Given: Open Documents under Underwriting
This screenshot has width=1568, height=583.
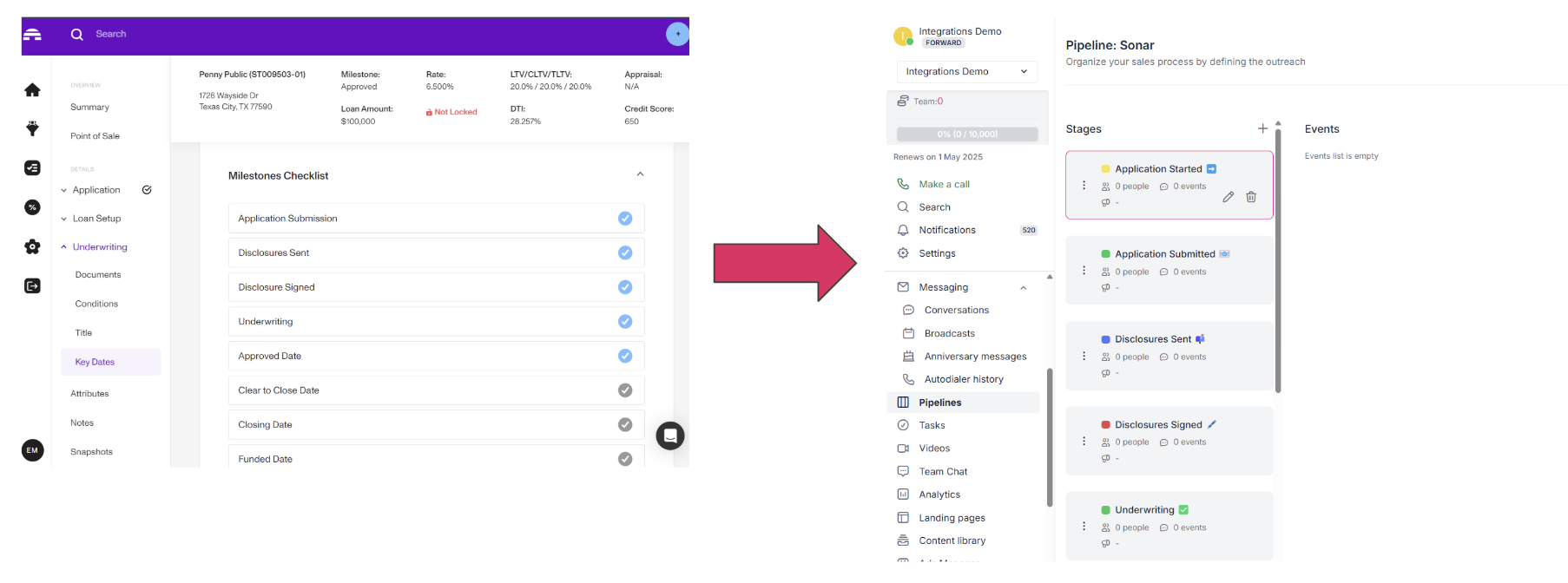Looking at the screenshot, I should [x=98, y=275].
